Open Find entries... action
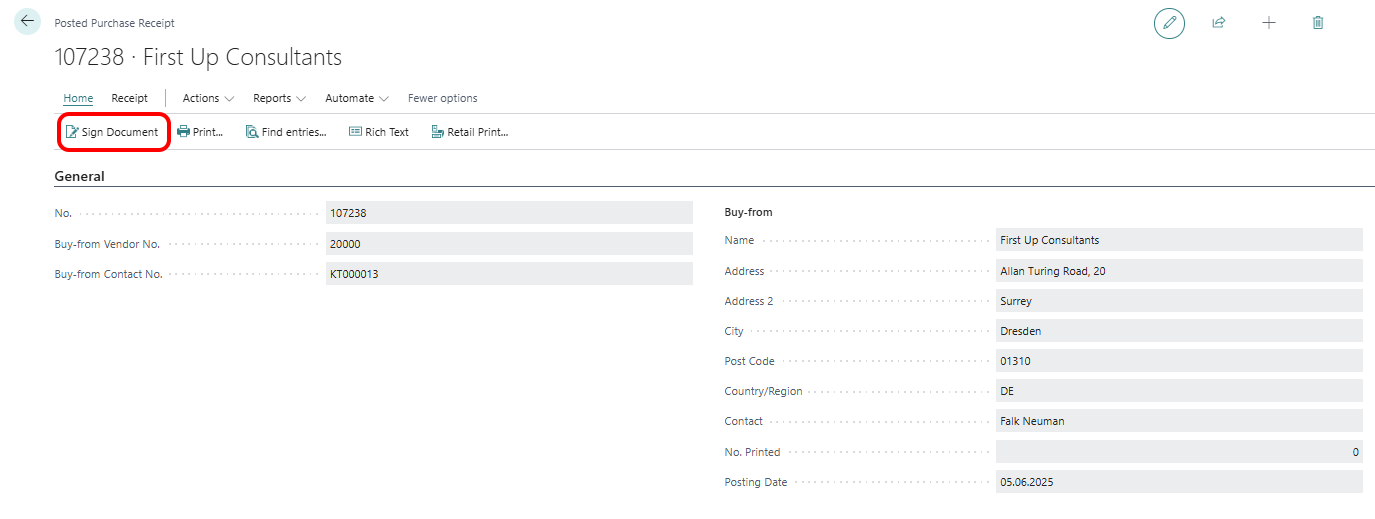The height and width of the screenshot is (519, 1375). (286, 132)
